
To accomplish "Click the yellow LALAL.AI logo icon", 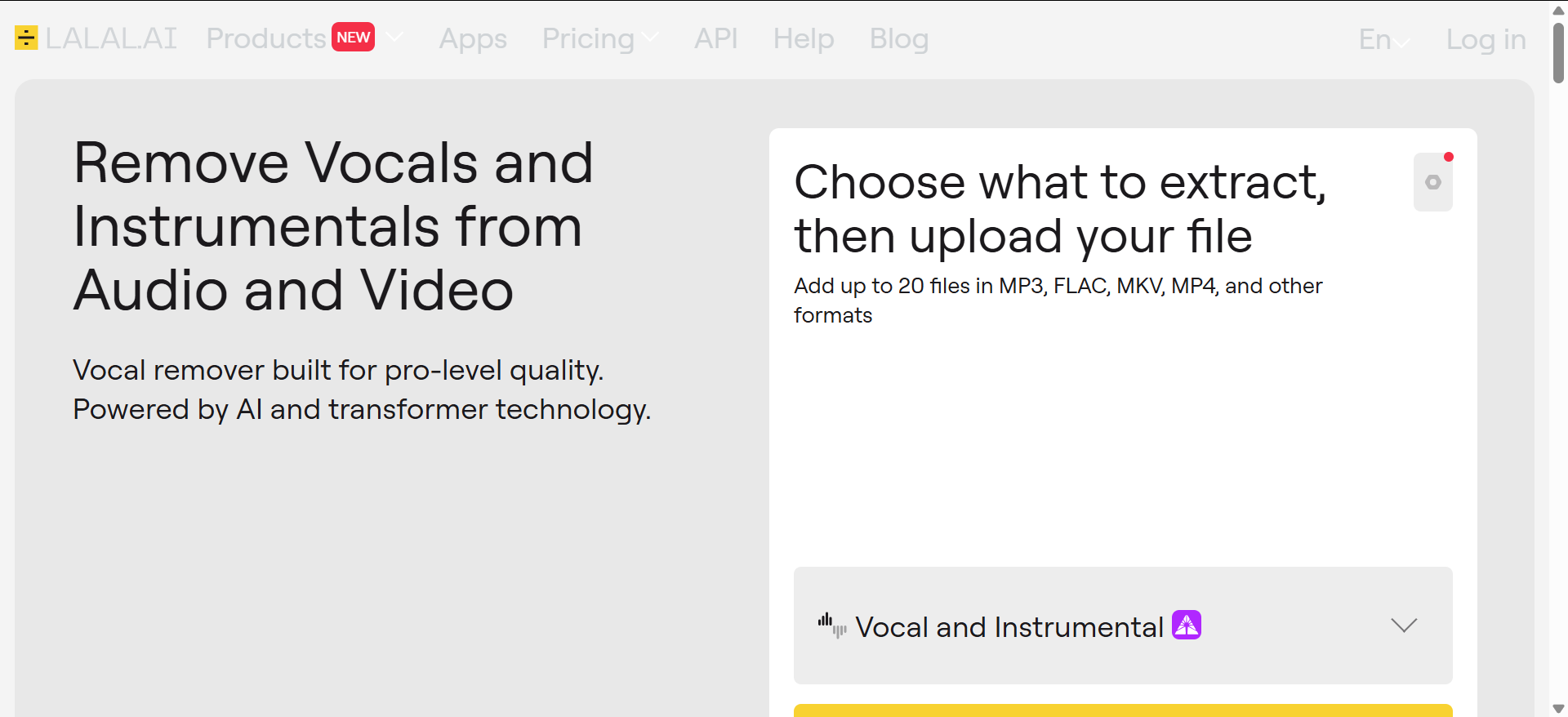I will coord(26,38).
